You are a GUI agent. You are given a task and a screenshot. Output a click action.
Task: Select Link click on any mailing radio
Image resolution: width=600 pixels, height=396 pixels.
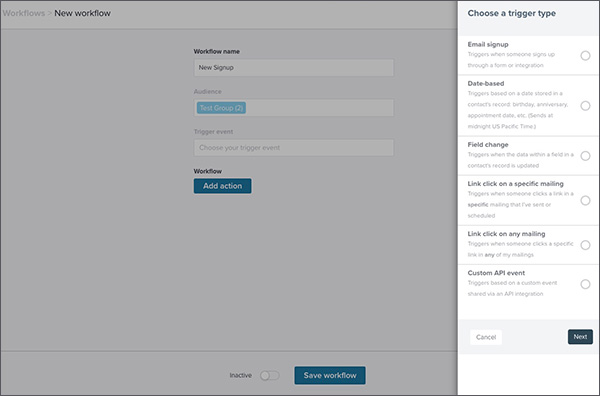[x=585, y=245]
